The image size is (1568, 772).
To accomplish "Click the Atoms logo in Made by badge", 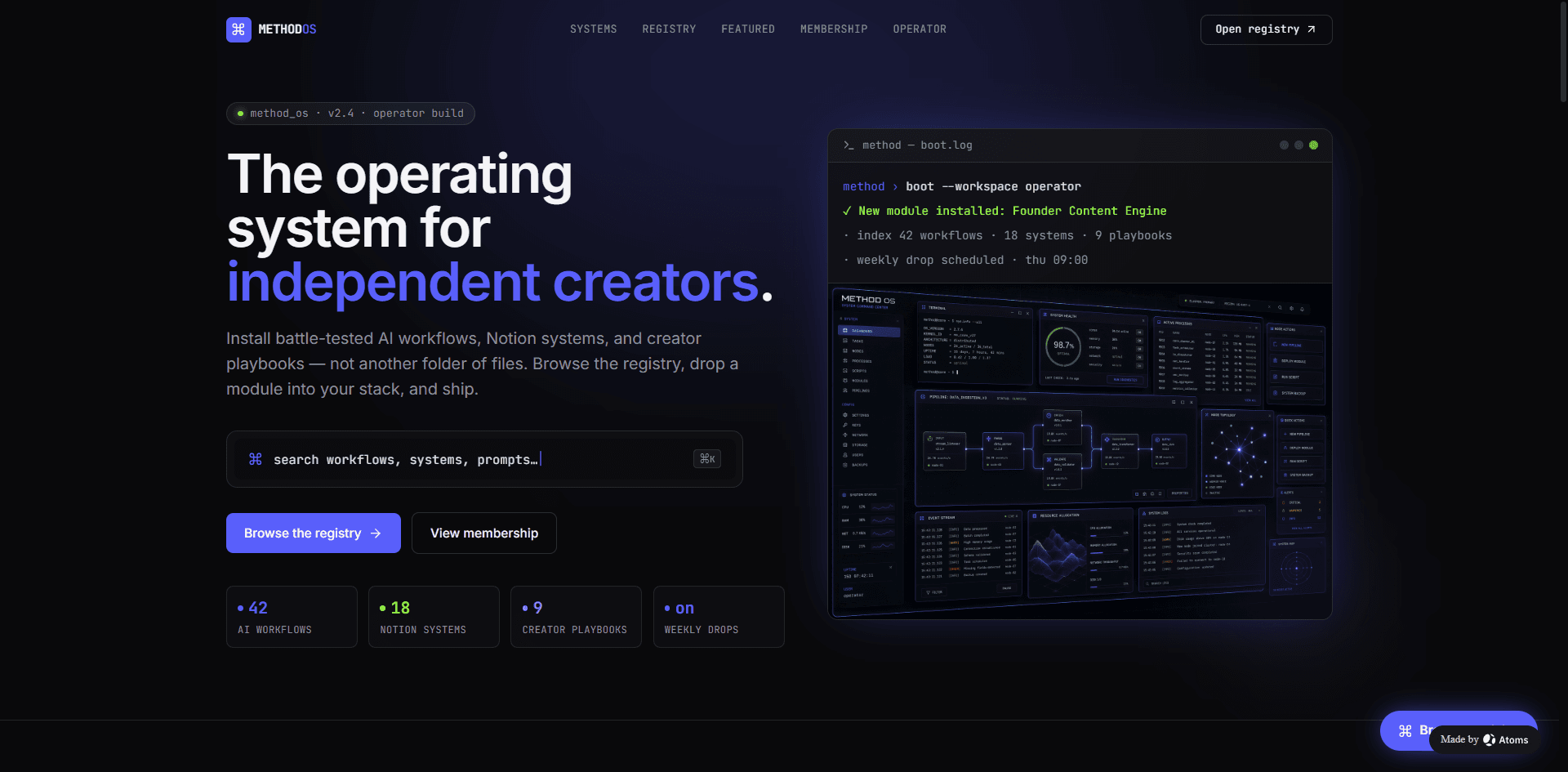I will click(x=1490, y=739).
